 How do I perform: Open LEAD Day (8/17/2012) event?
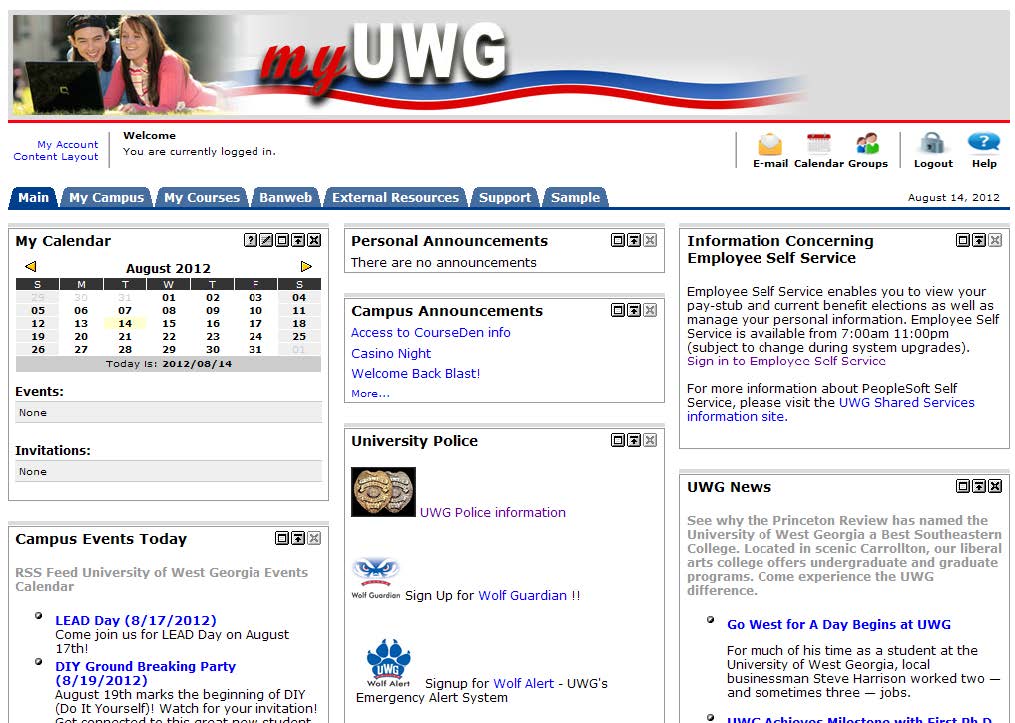pos(136,620)
